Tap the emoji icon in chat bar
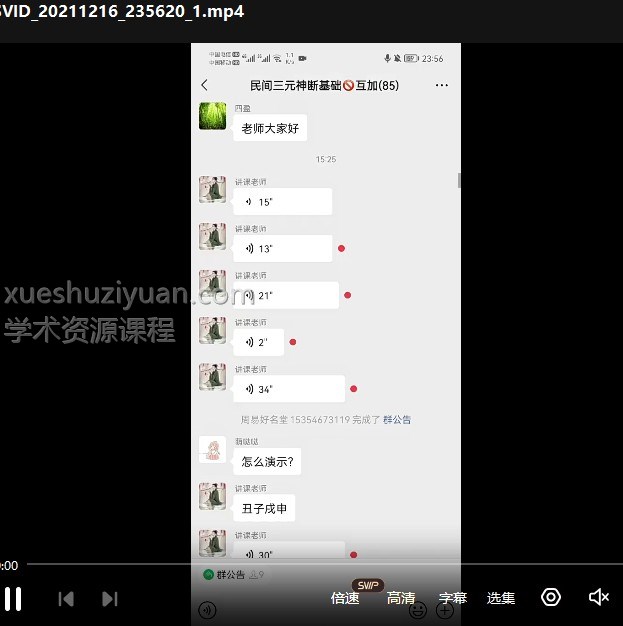623x626 pixels. (418, 609)
